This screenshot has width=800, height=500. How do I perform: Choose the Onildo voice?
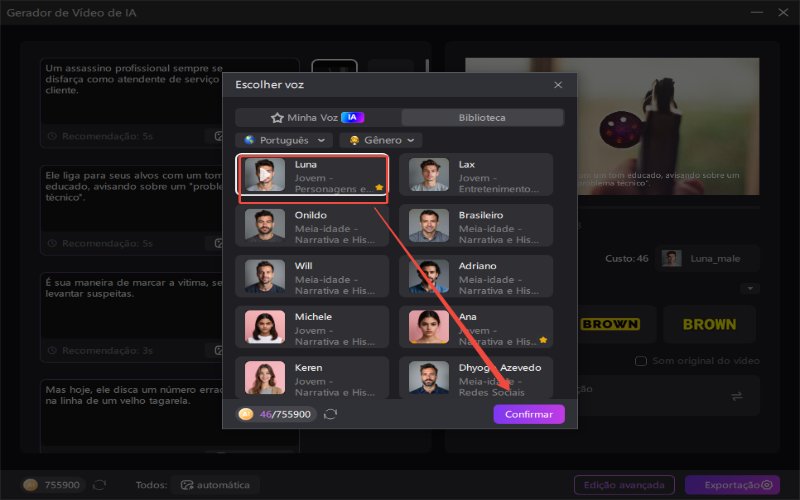point(312,226)
